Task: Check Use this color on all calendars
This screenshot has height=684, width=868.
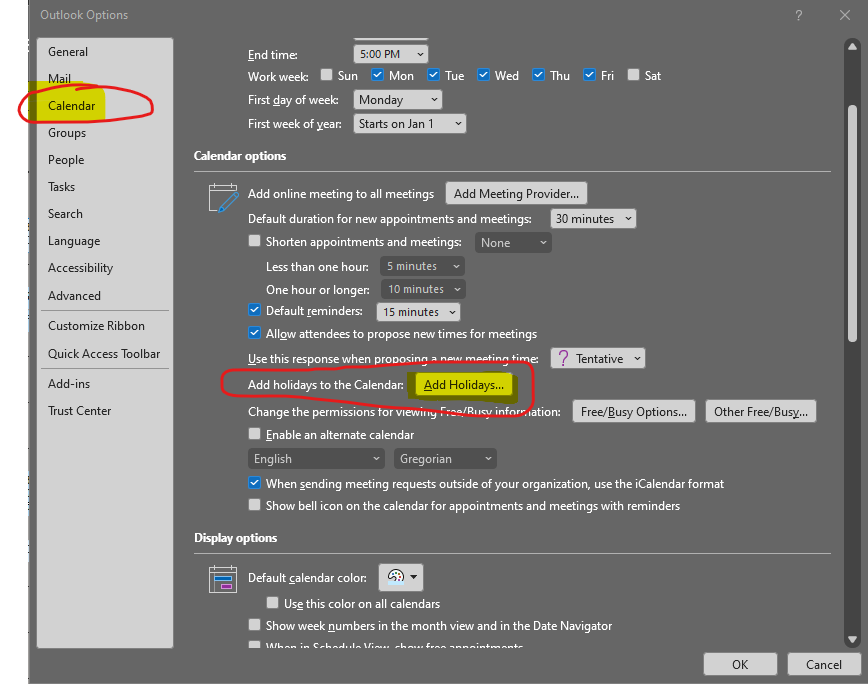Action: 272,603
